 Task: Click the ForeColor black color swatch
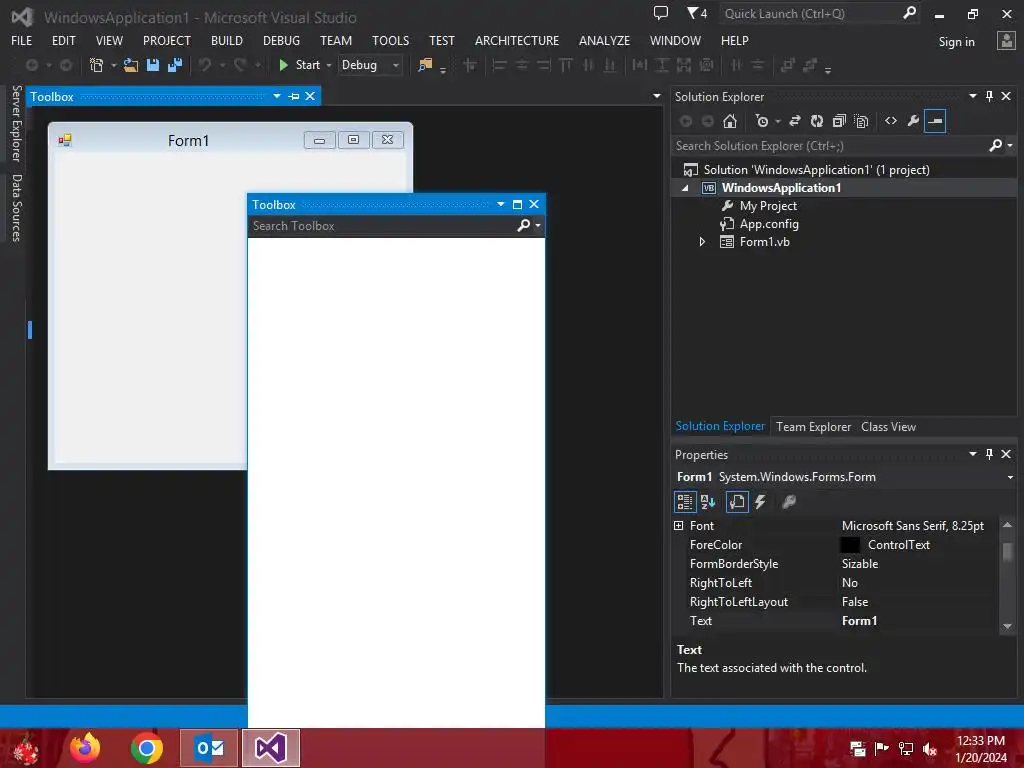pos(850,545)
